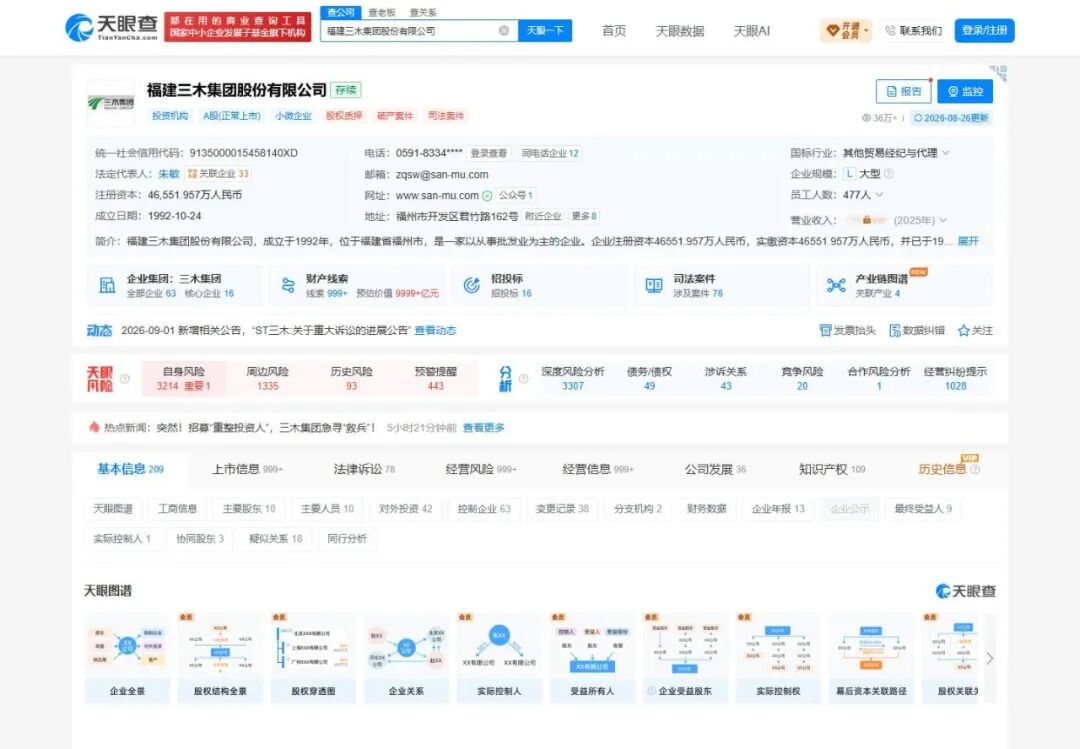Click the 天眼一下 search button
Screen dimensions: 1080x749
(x=545, y=30)
